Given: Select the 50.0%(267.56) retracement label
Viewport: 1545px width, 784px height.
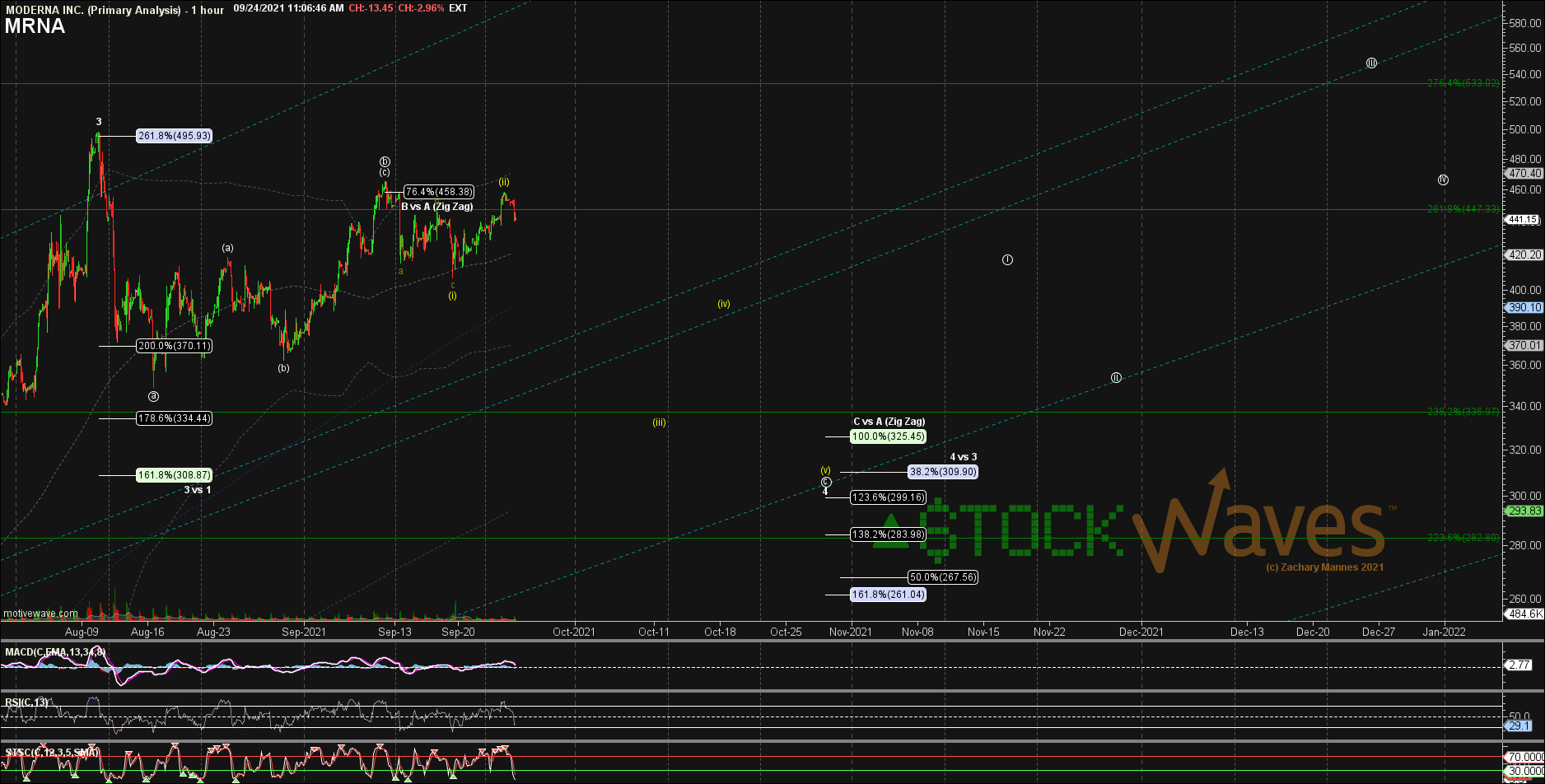Looking at the screenshot, I should [x=943, y=577].
